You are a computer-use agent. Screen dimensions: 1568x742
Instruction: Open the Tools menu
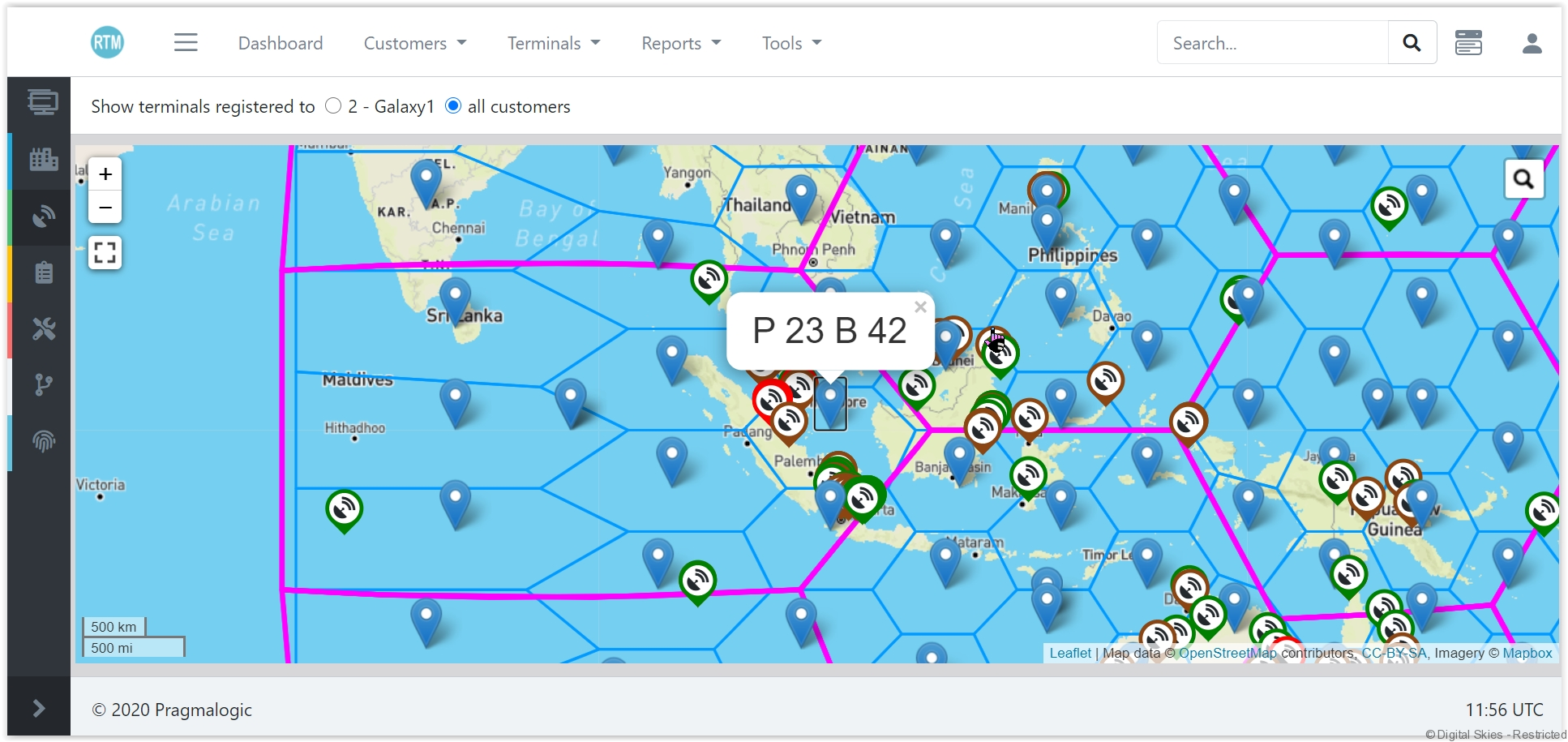(791, 43)
